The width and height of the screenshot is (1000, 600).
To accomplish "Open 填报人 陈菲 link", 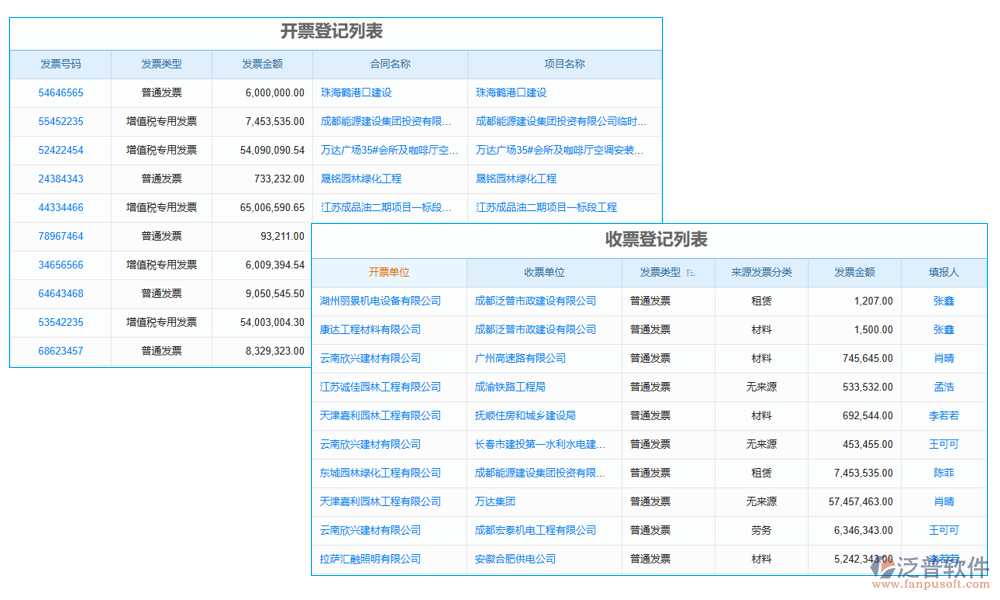I will (x=944, y=473).
